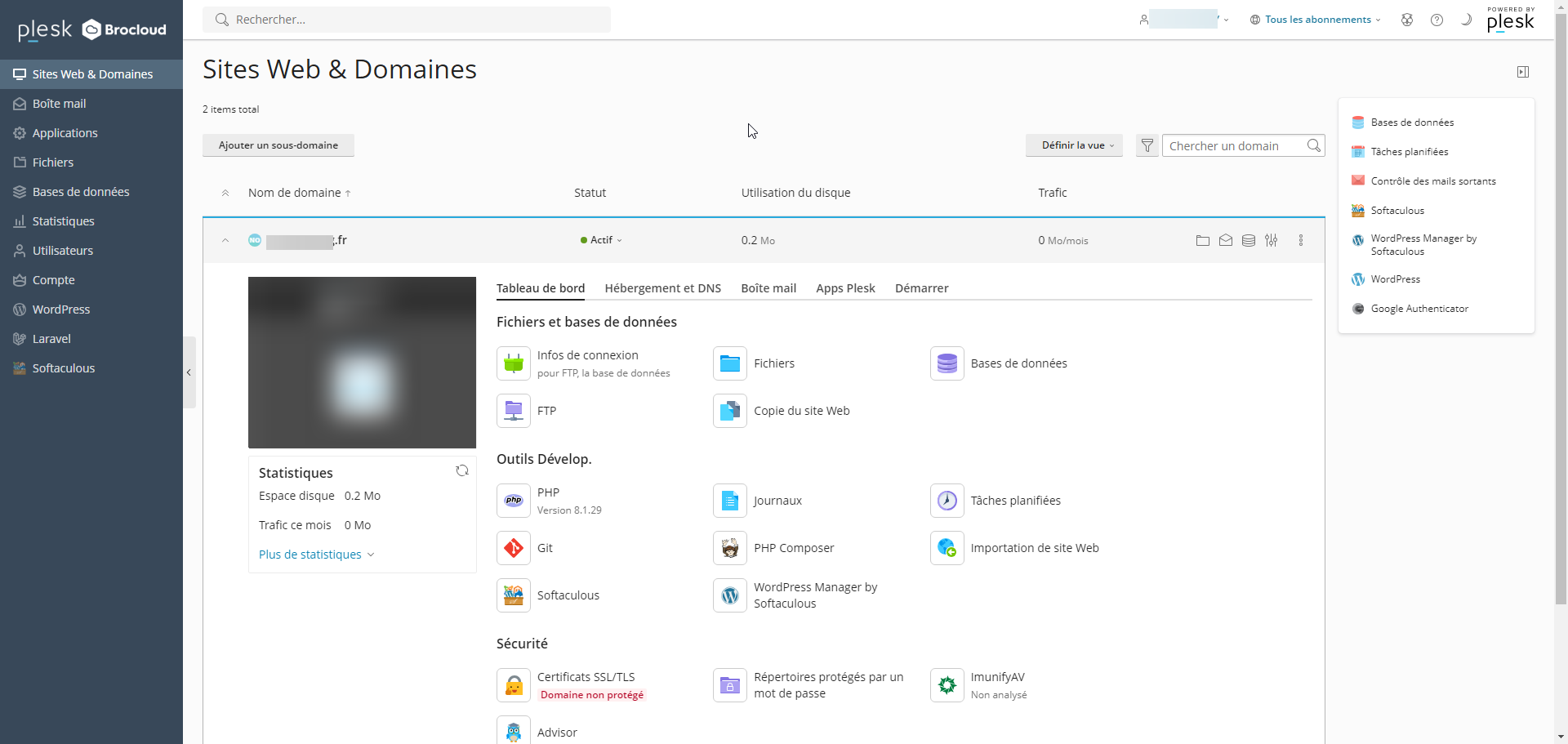Refresh the Statistiques panel
Viewport: 1568px width, 744px height.
pyautogui.click(x=462, y=470)
